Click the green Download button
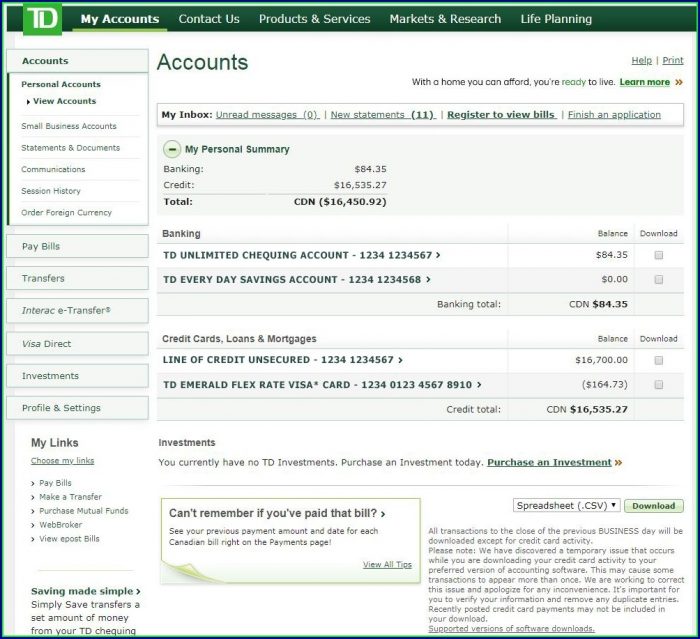This screenshot has height=639, width=700. click(x=654, y=506)
